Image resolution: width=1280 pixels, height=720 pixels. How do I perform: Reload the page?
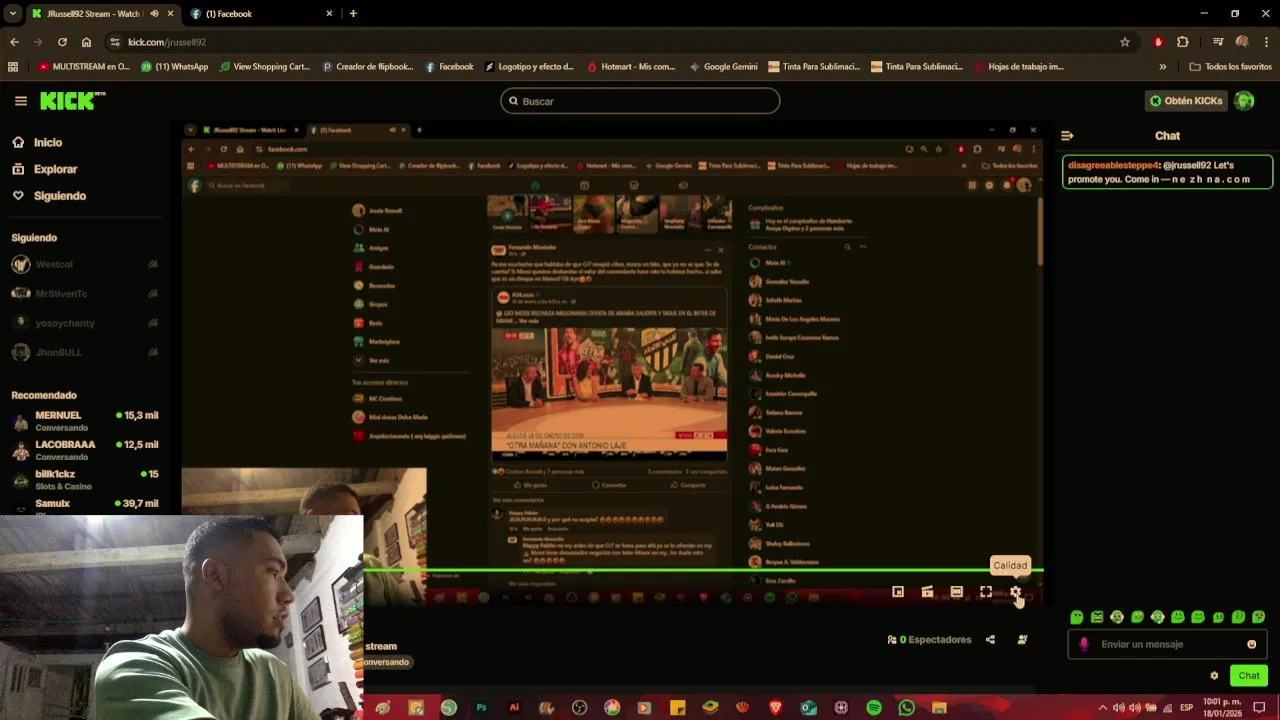click(x=62, y=42)
